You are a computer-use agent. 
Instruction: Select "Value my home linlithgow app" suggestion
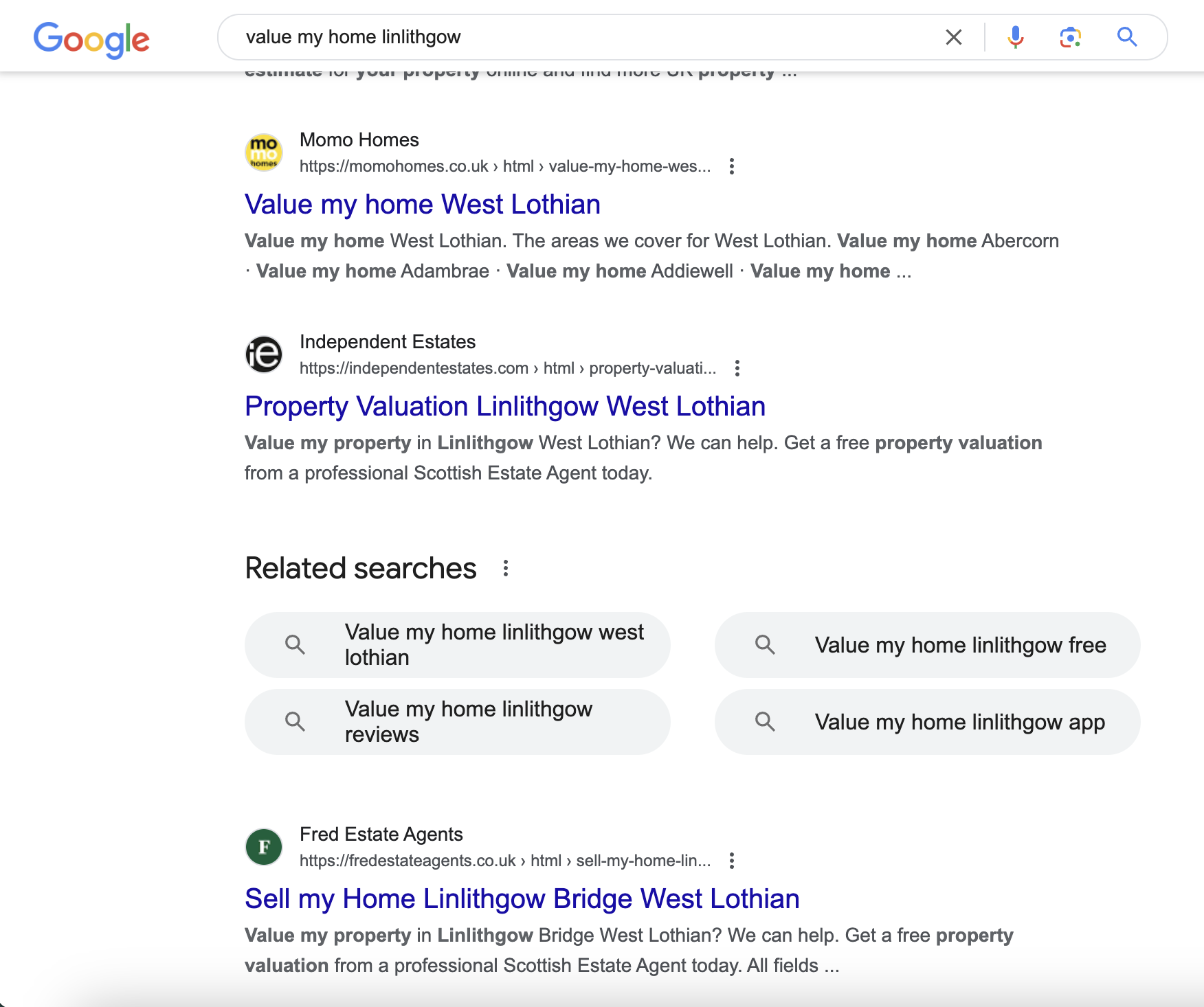tap(927, 722)
